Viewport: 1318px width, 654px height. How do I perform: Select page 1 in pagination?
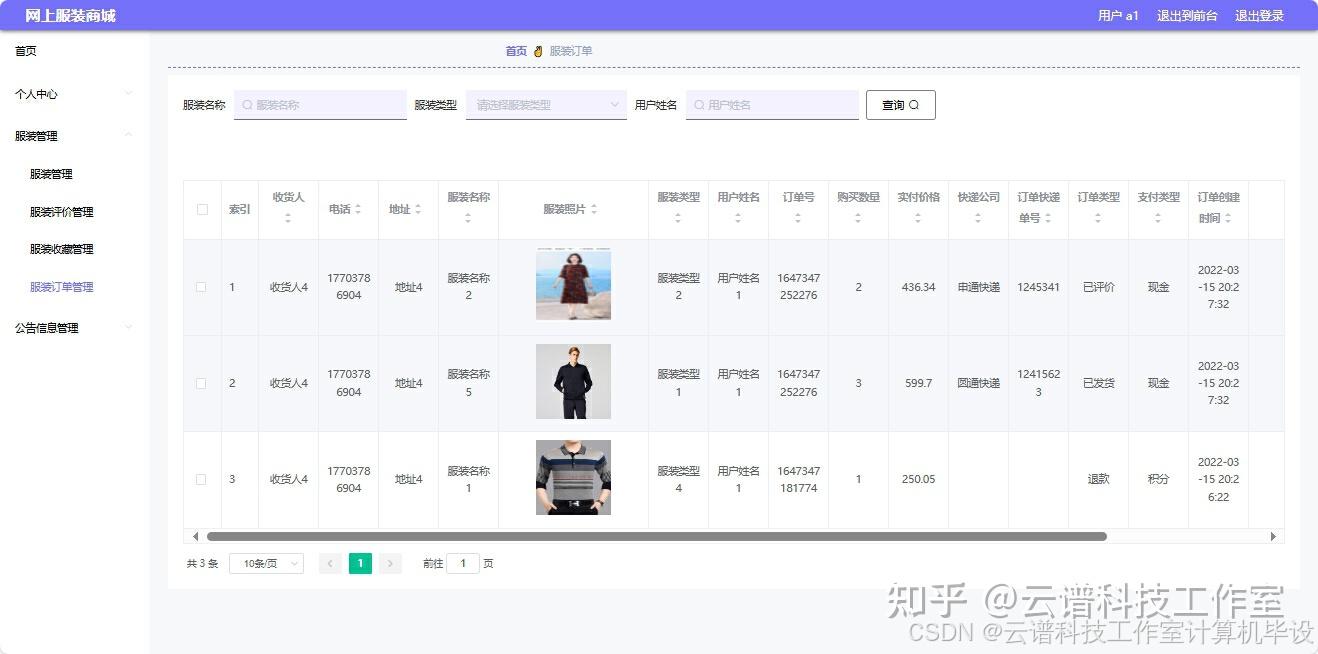(360, 564)
